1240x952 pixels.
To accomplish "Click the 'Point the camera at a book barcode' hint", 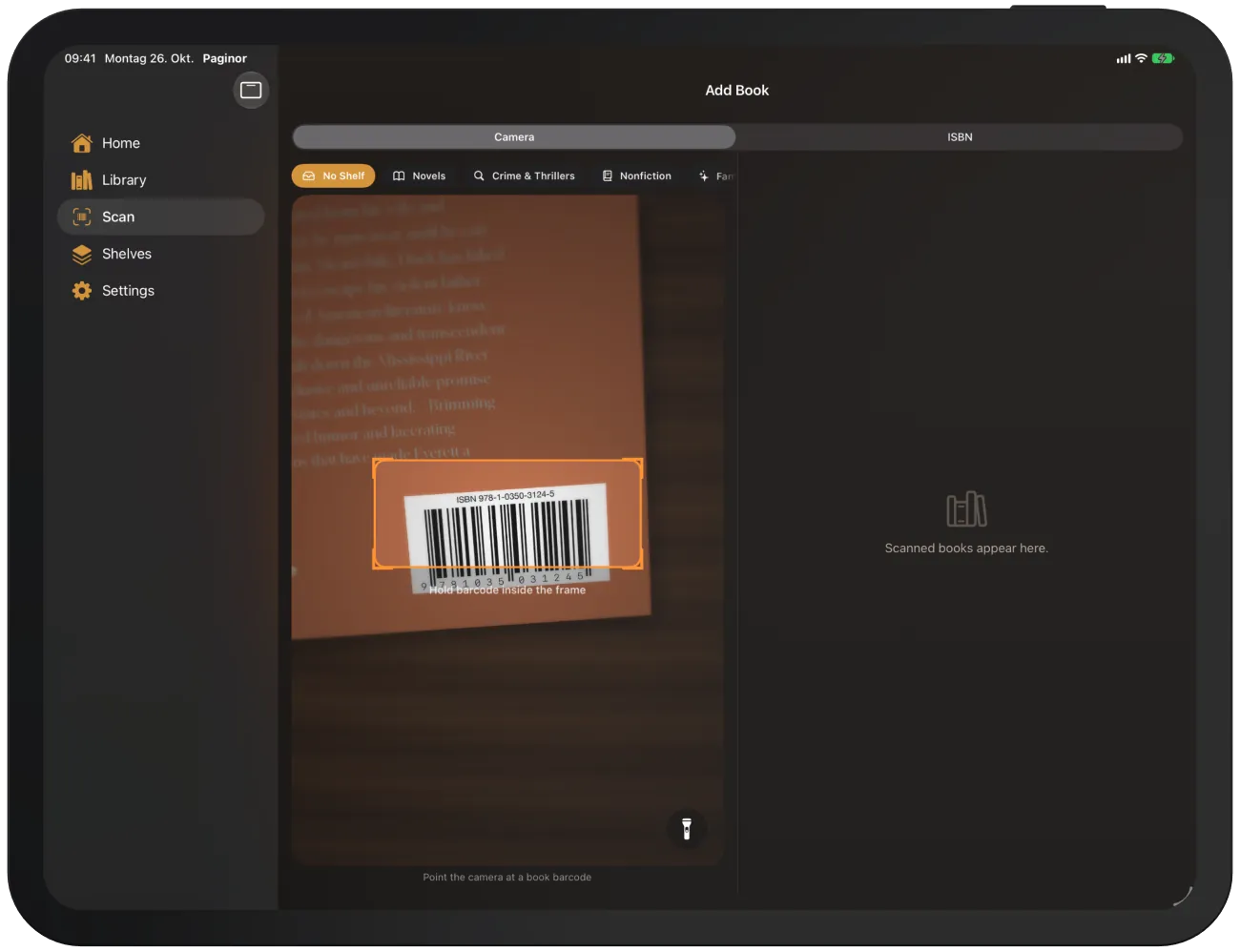I will click(507, 878).
